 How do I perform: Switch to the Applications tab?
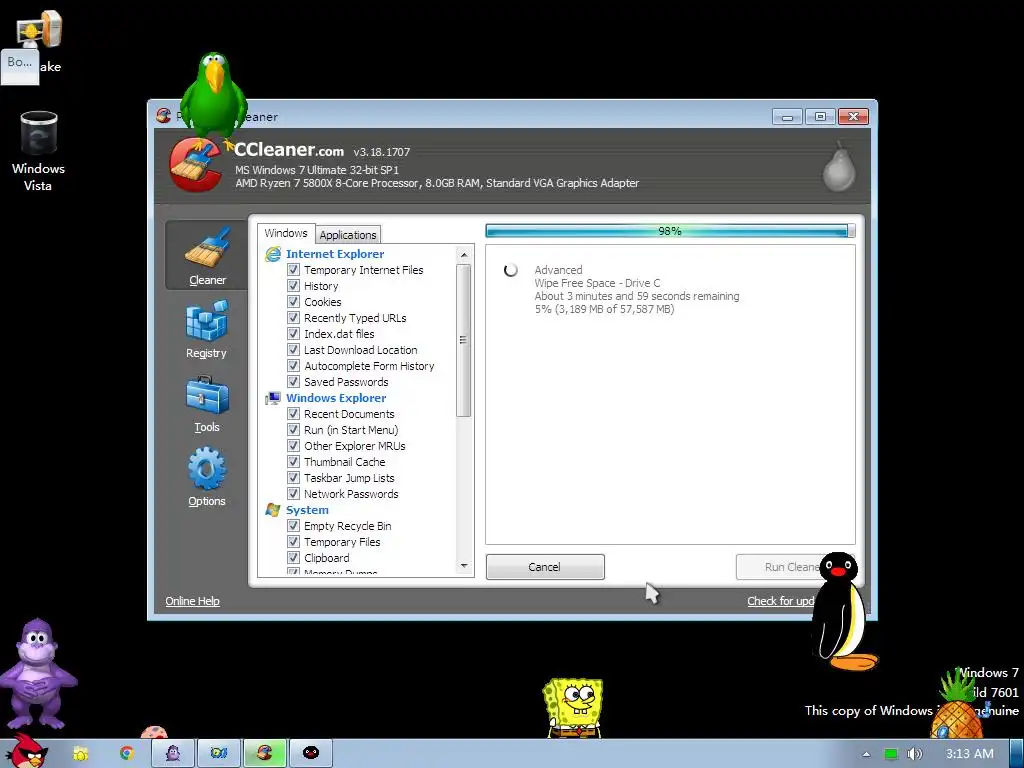pos(347,234)
